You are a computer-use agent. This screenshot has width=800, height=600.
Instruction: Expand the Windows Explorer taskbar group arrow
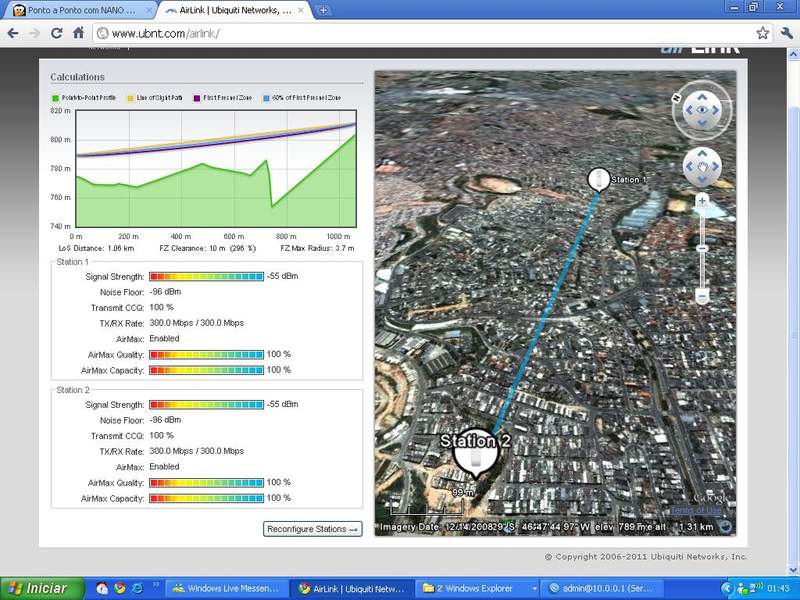[534, 589]
